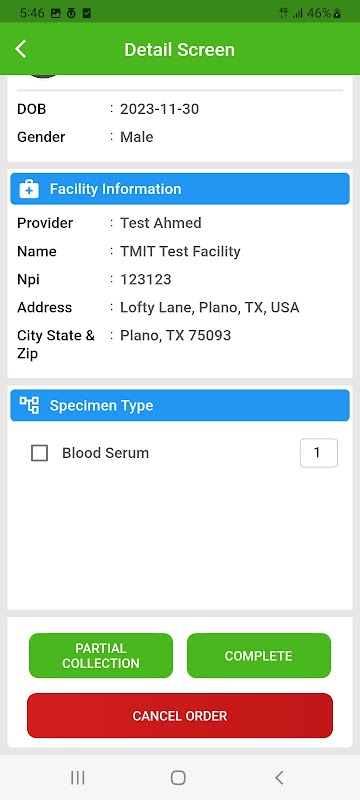Select the Blood Serum quantity field

(319, 453)
